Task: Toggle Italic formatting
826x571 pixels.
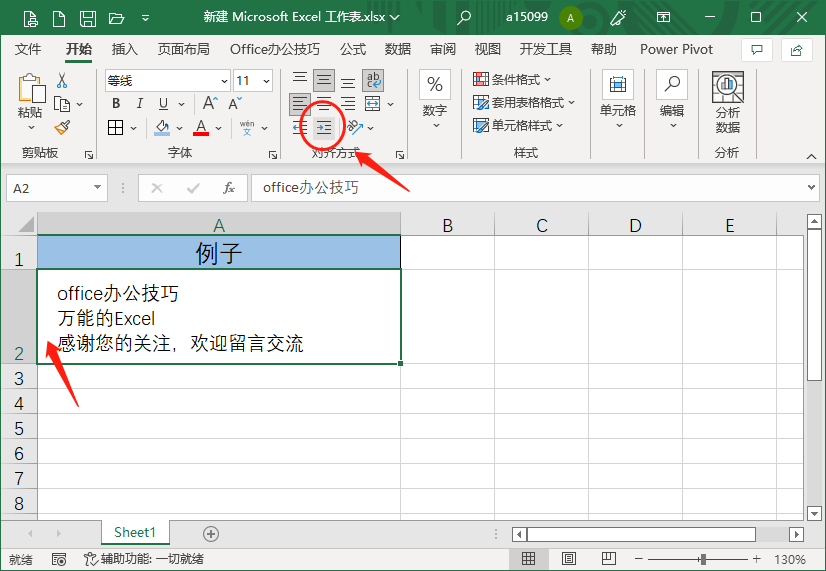Action: [x=140, y=104]
